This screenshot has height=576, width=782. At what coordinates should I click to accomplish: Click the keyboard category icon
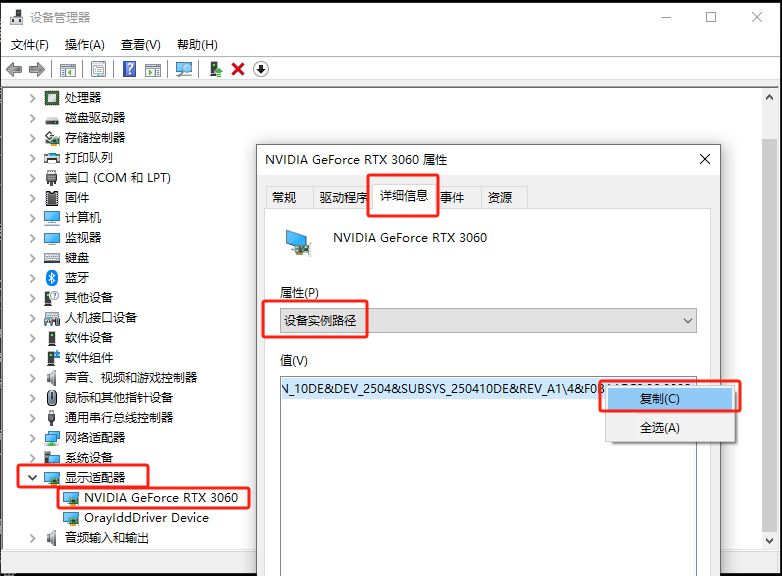coord(52,258)
